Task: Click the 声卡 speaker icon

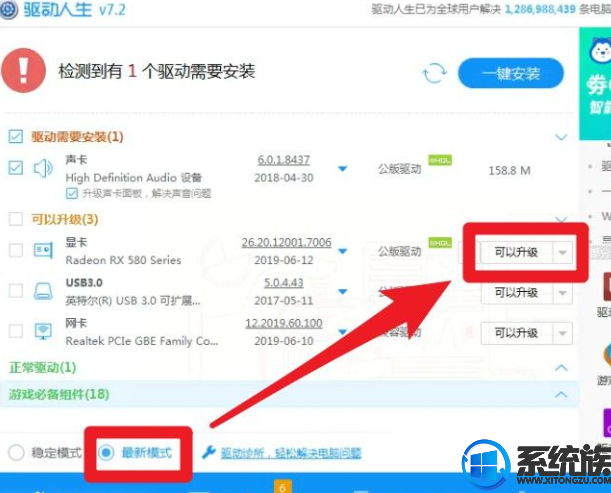Action: (43, 168)
